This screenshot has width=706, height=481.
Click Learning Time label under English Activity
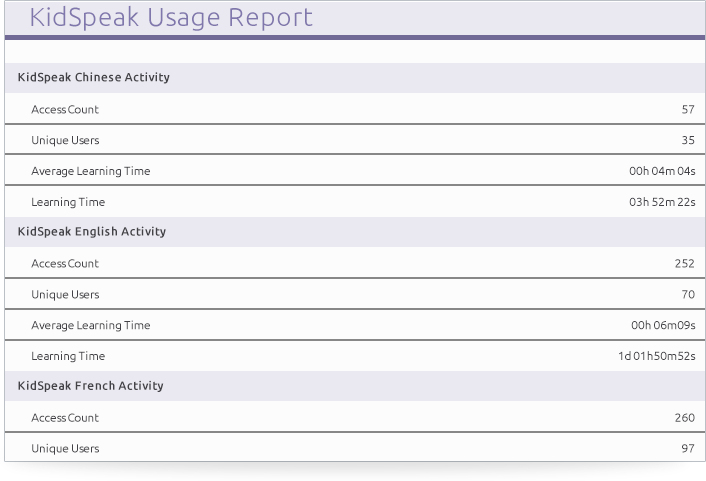coord(68,356)
